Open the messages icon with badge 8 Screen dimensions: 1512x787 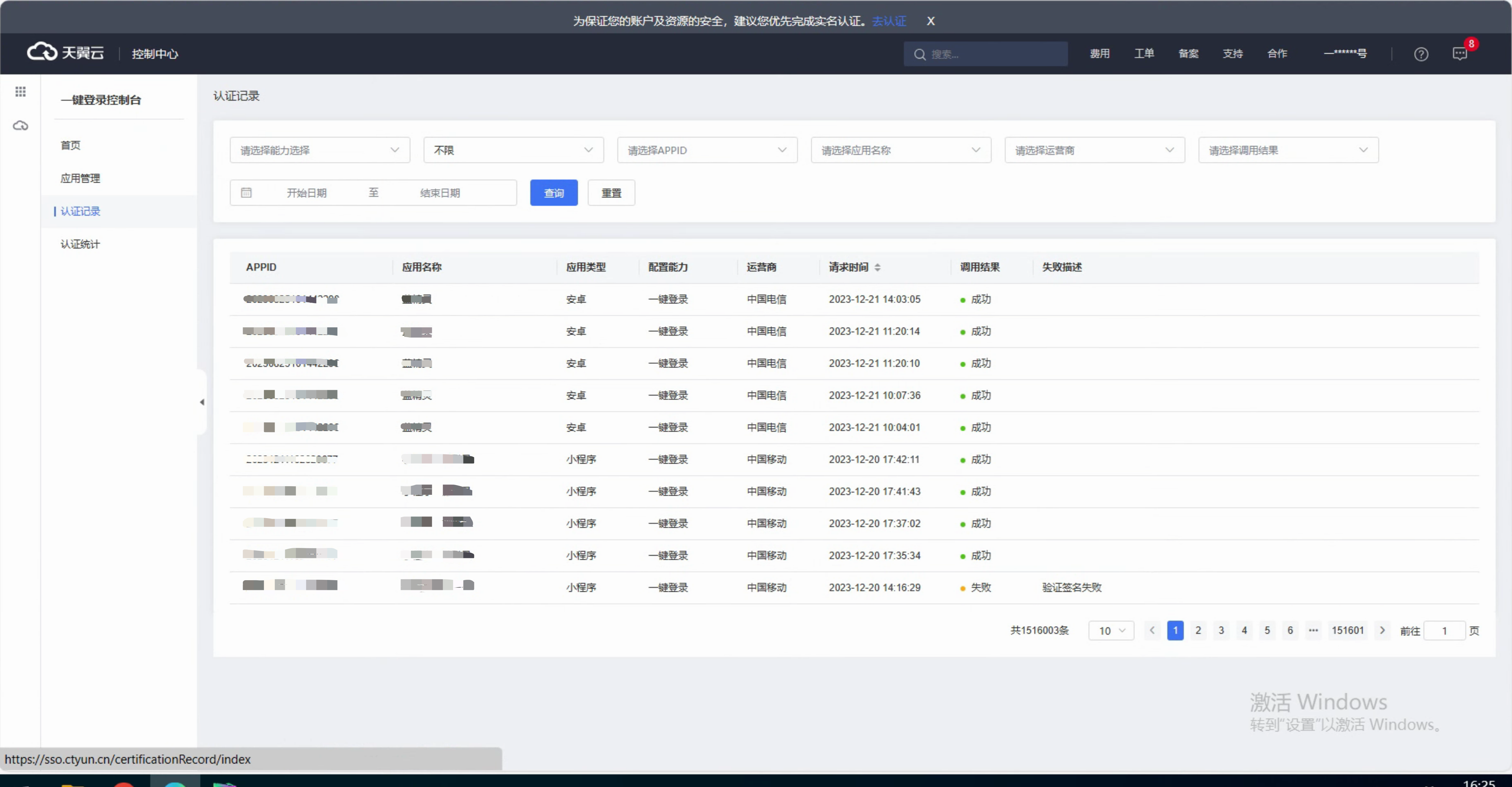tap(1459, 54)
